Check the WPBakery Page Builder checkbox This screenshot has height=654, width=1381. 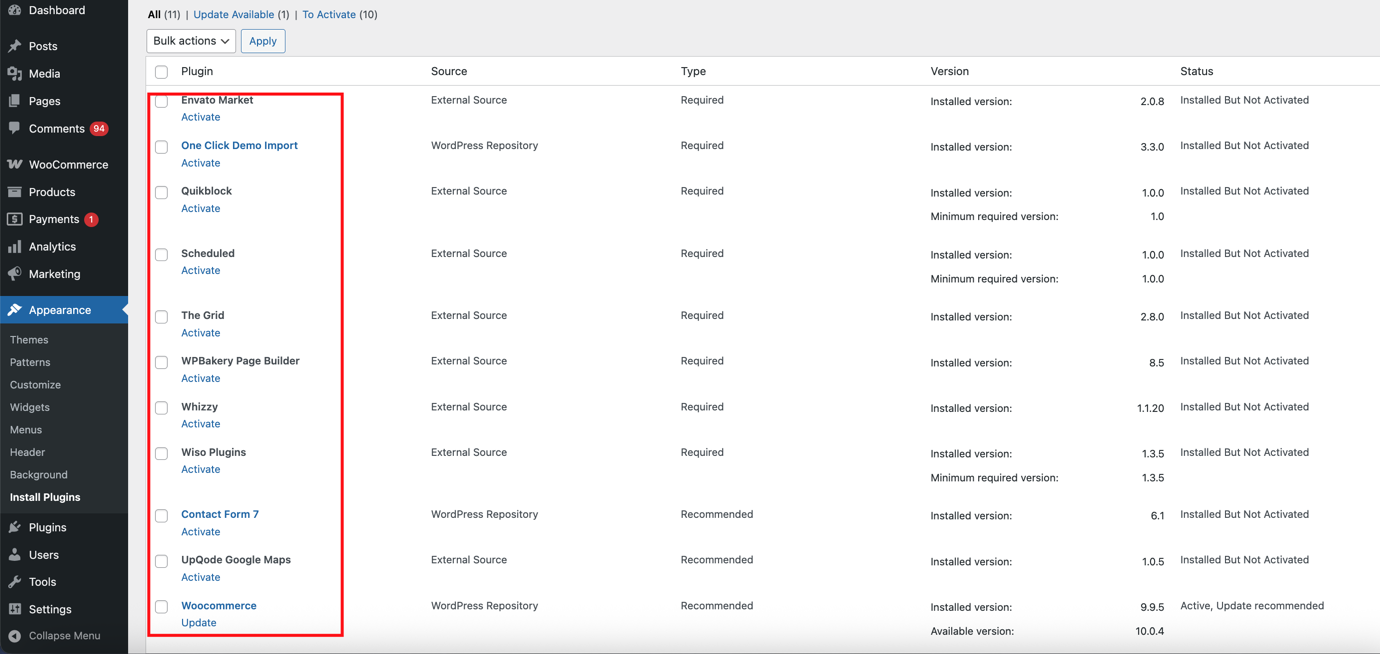tap(161, 362)
